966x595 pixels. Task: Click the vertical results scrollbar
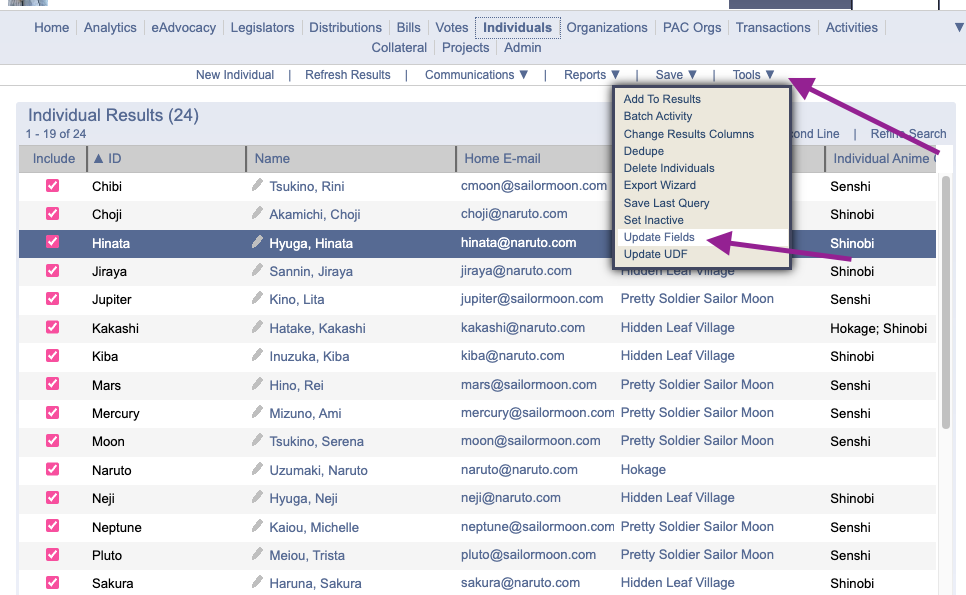946,302
